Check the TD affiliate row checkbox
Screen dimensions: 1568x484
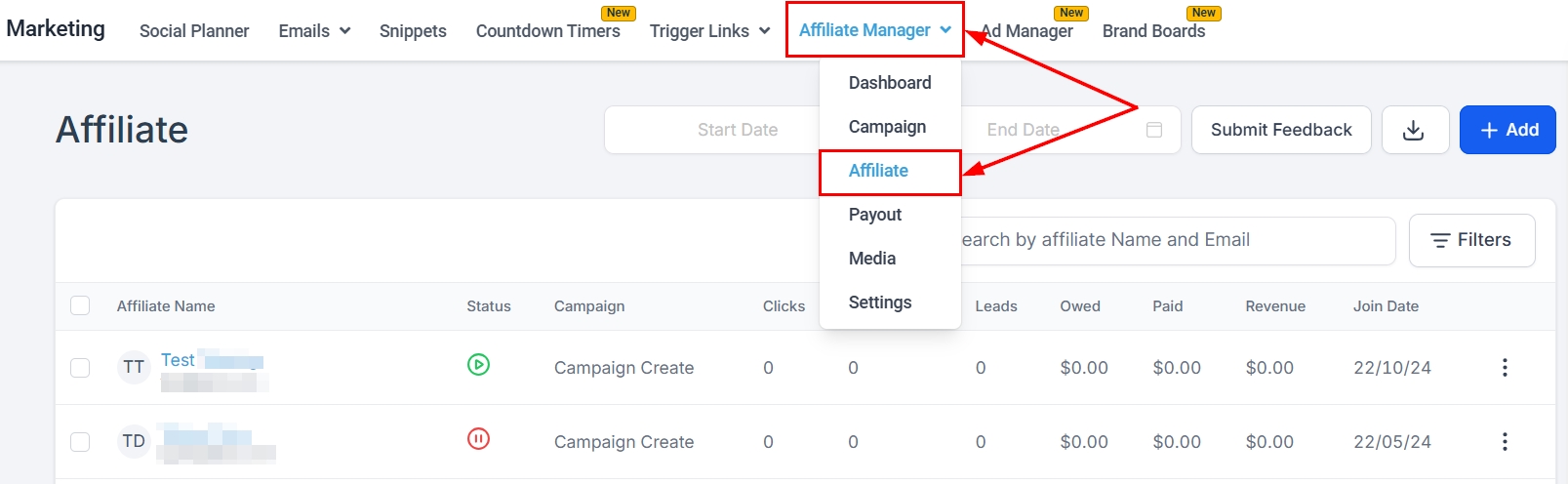(80, 442)
